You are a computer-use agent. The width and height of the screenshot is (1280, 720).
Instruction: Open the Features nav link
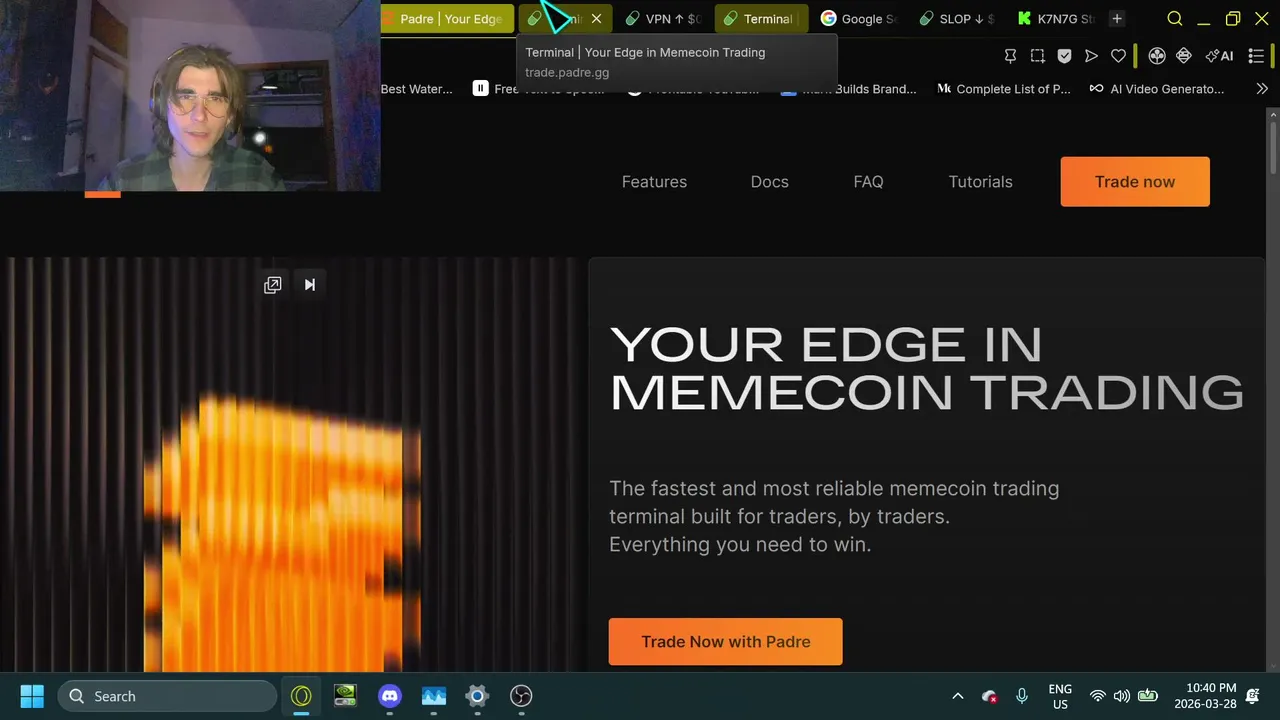click(654, 182)
